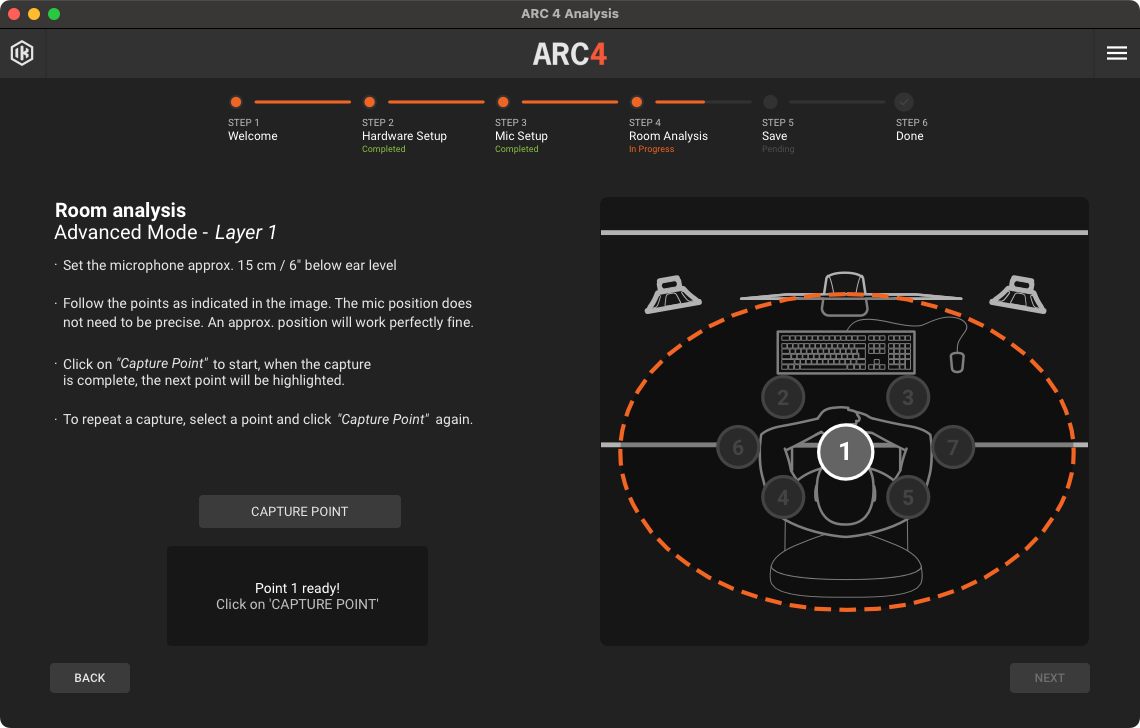Click the 'STEP 5' caption

[x=778, y=123]
